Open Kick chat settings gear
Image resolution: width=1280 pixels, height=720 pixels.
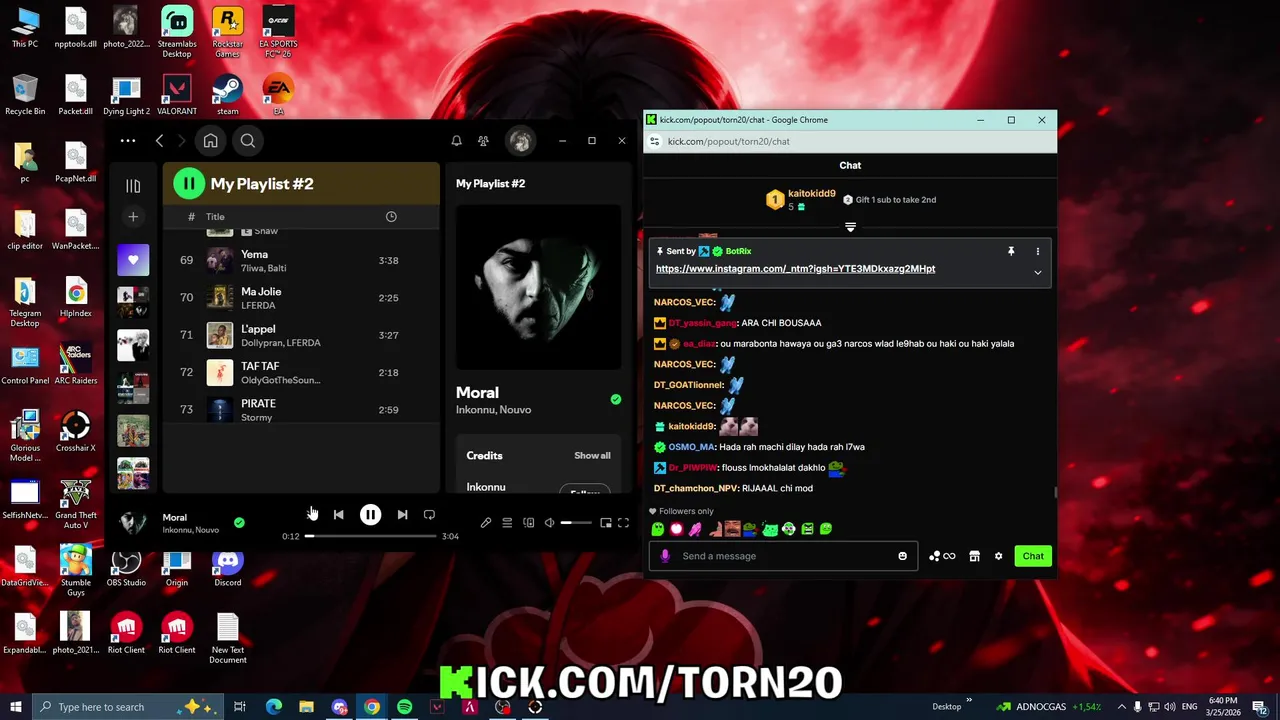pos(998,556)
